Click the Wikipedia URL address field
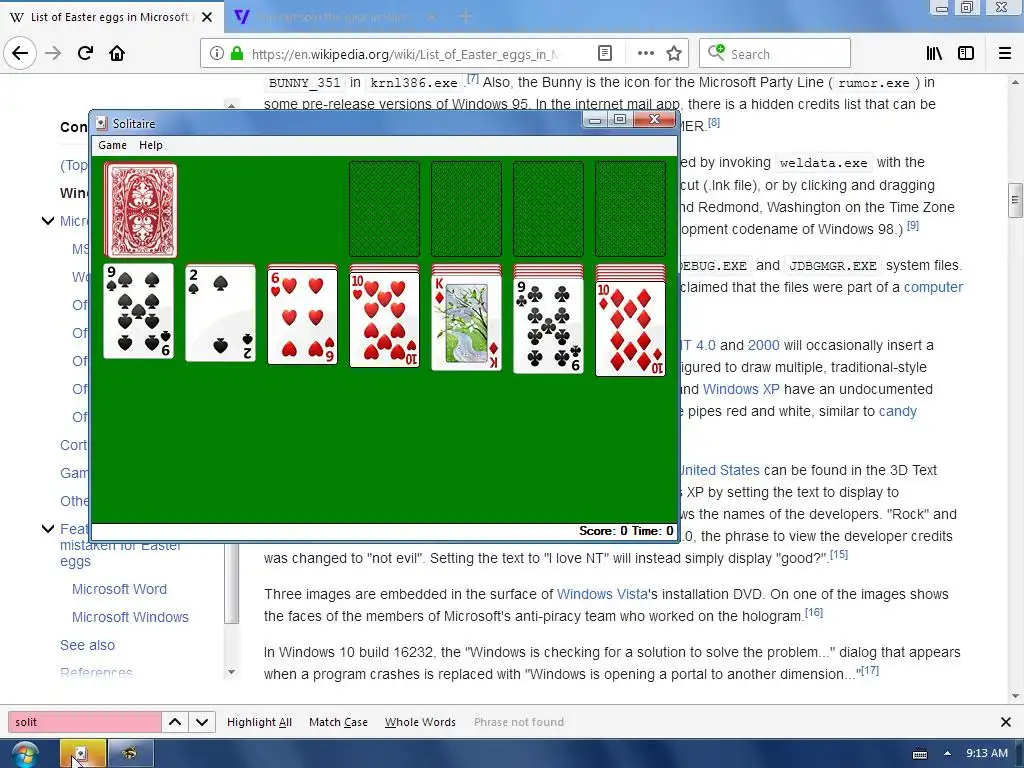 click(405, 54)
